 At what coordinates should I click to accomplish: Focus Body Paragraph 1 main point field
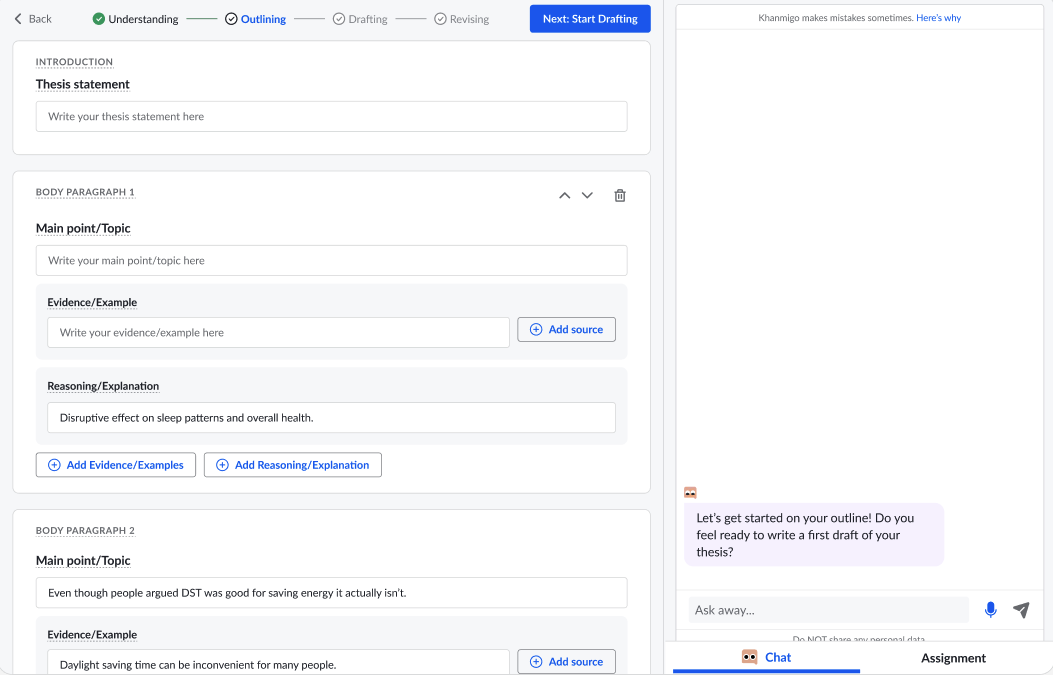331,261
